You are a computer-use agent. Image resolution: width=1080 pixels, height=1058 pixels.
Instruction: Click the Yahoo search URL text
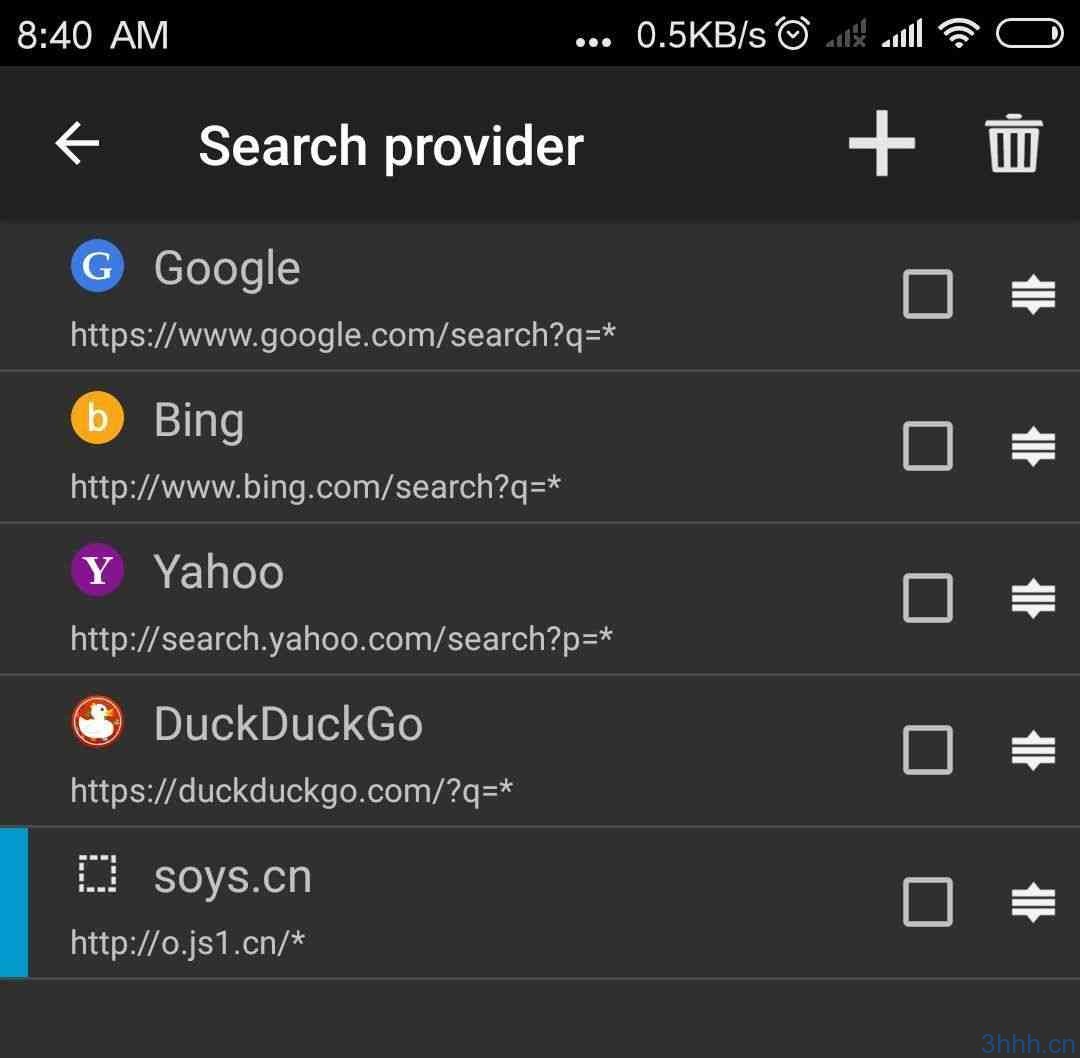[x=341, y=639]
